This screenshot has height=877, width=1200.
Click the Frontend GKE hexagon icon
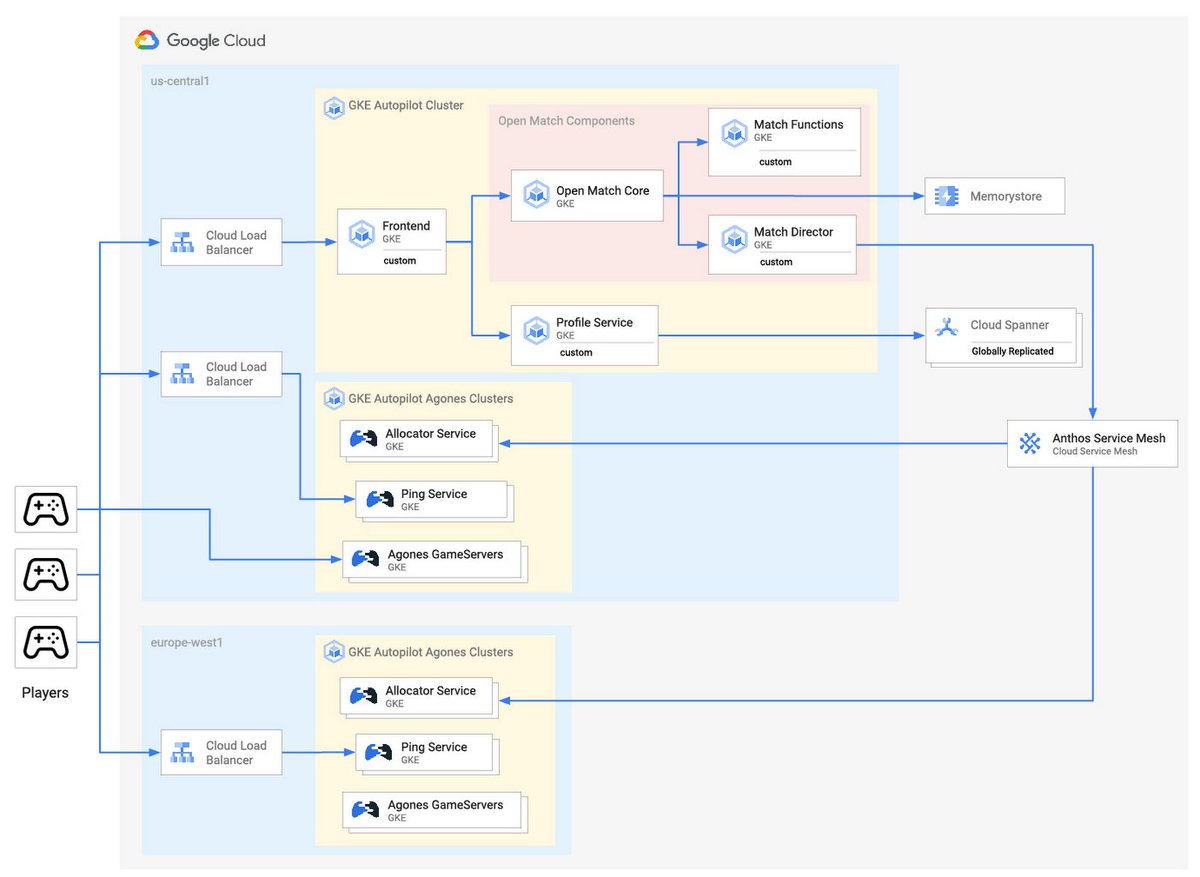point(361,233)
